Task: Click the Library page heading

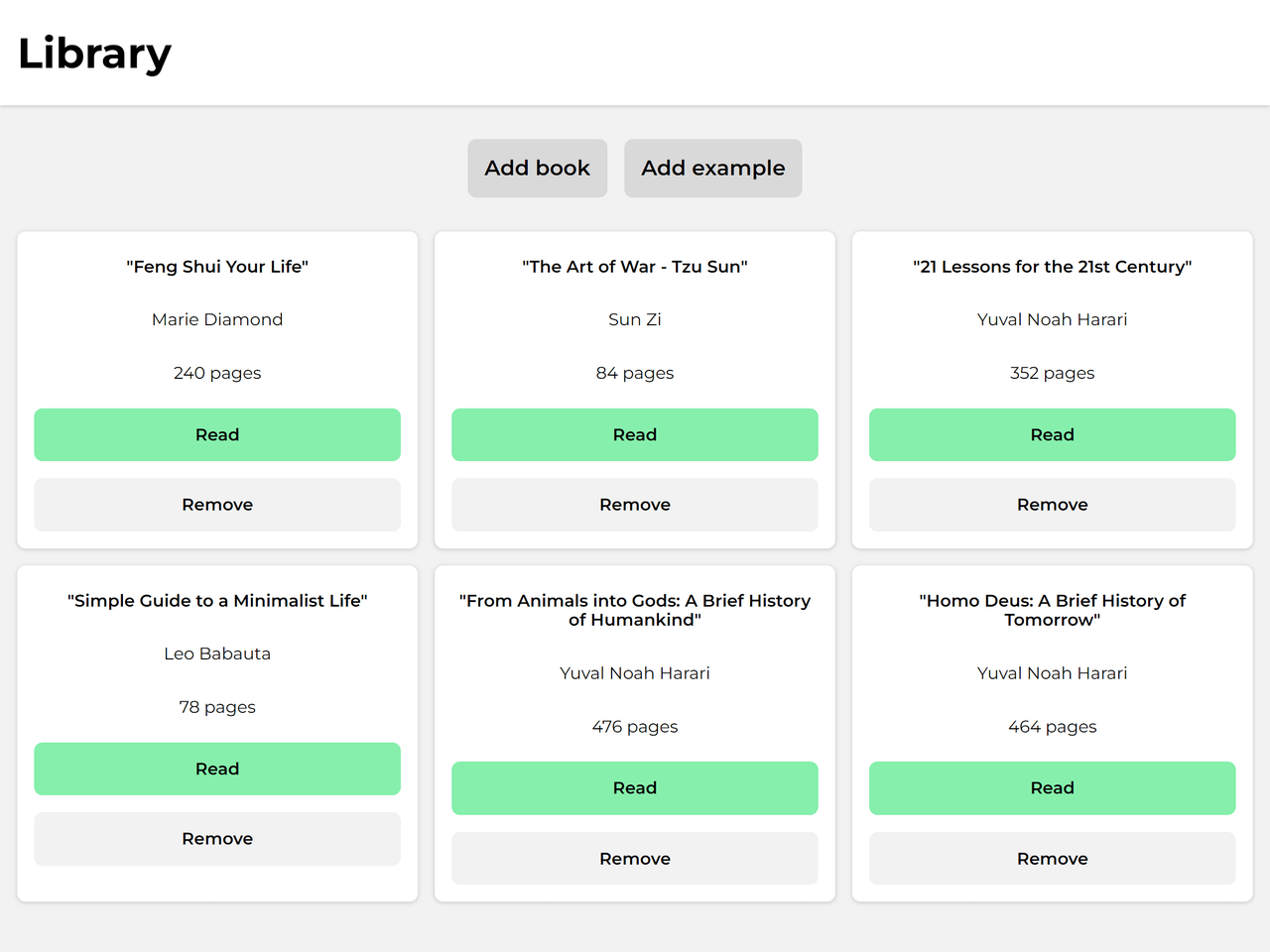Action: pos(95,54)
